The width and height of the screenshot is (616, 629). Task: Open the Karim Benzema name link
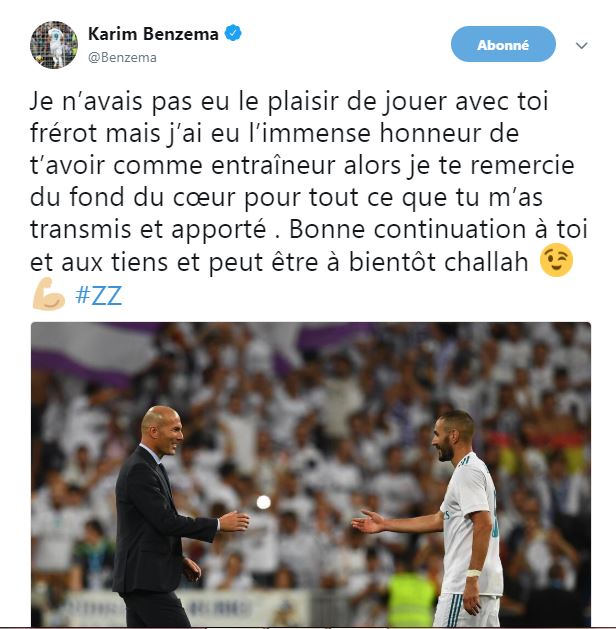[x=153, y=34]
